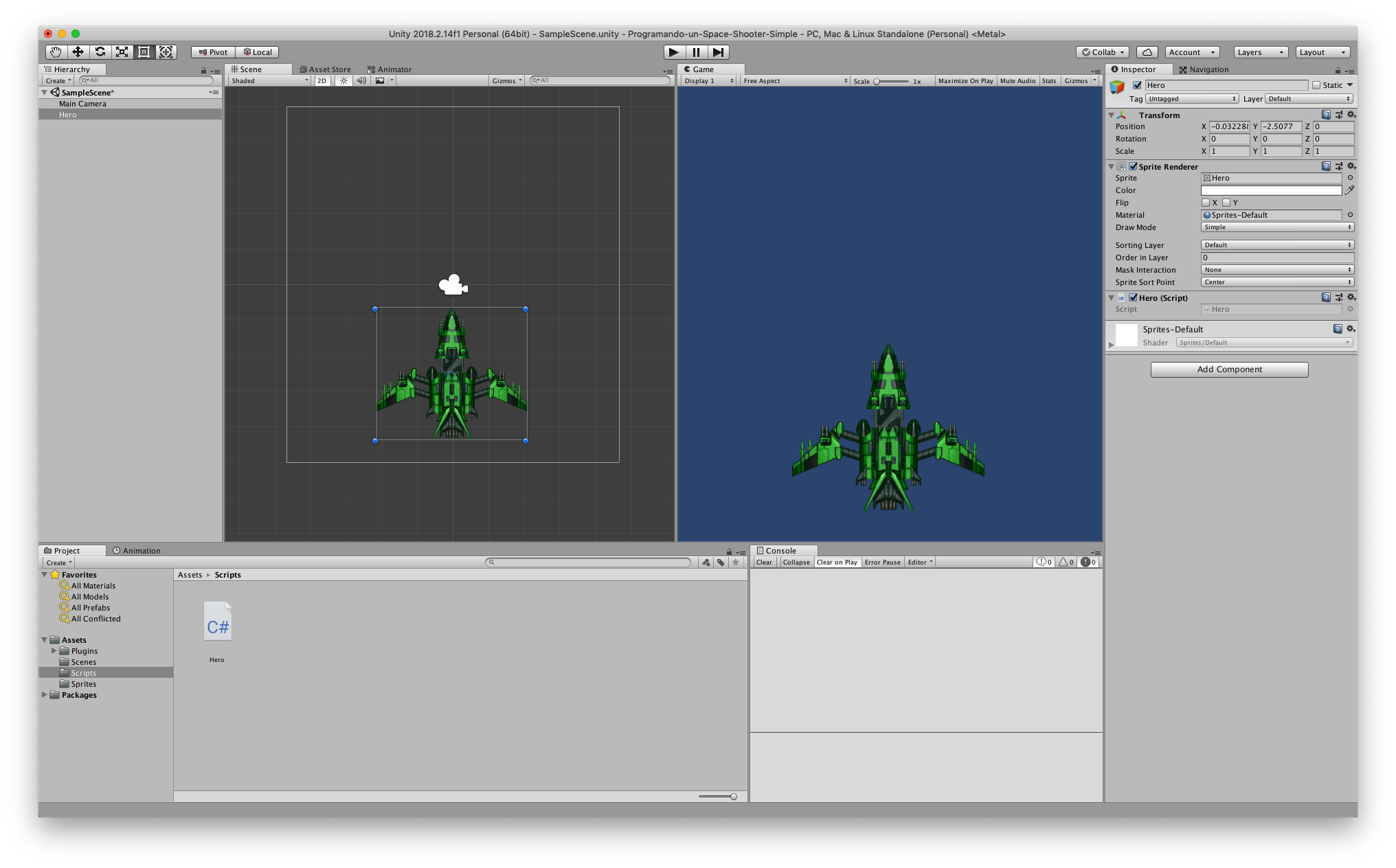Toggle the Static checkbox
The width and height of the screenshot is (1396, 868).
point(1316,85)
